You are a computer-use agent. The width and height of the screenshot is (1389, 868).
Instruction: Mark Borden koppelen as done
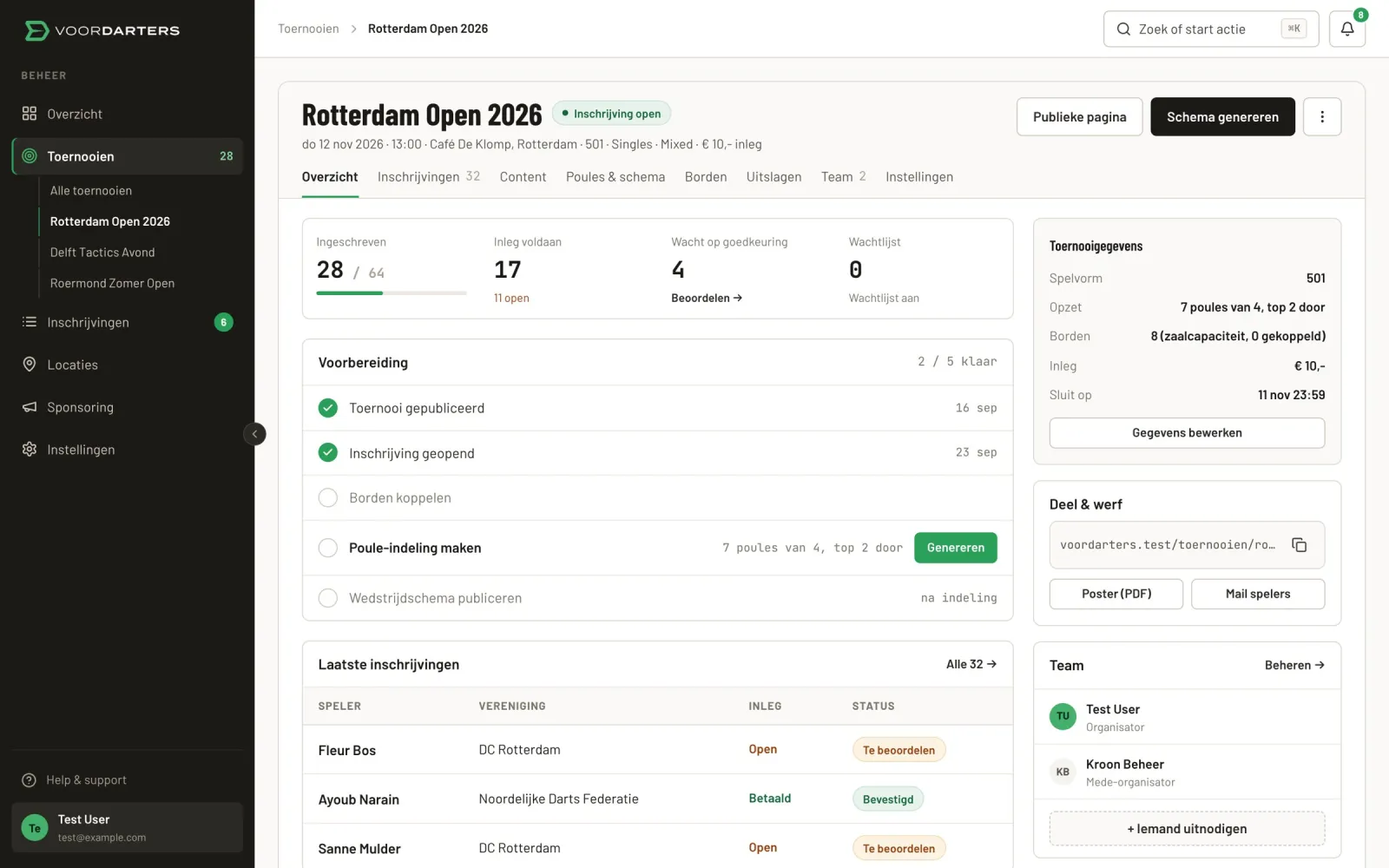click(x=328, y=497)
